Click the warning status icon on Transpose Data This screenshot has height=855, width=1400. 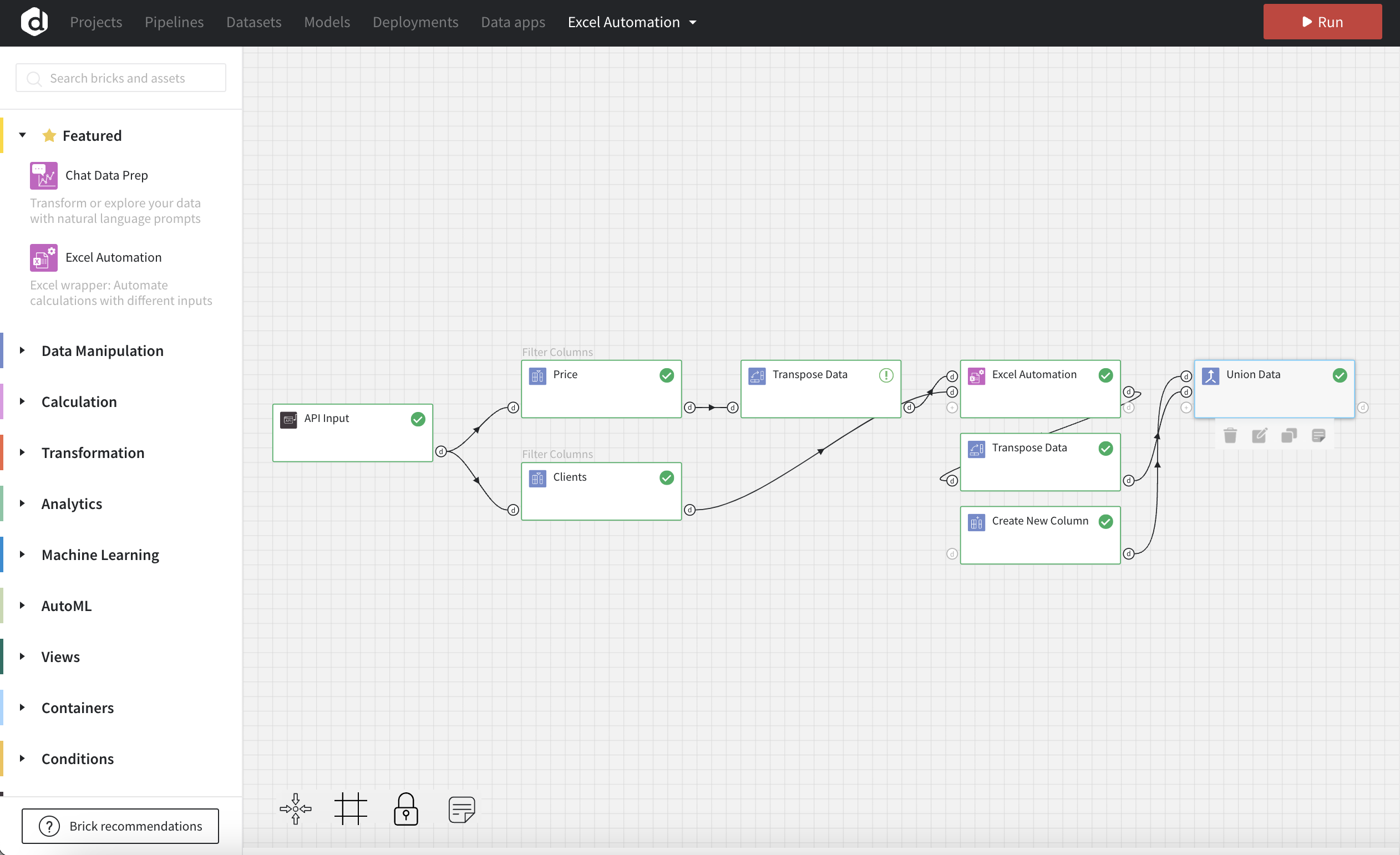[886, 375]
